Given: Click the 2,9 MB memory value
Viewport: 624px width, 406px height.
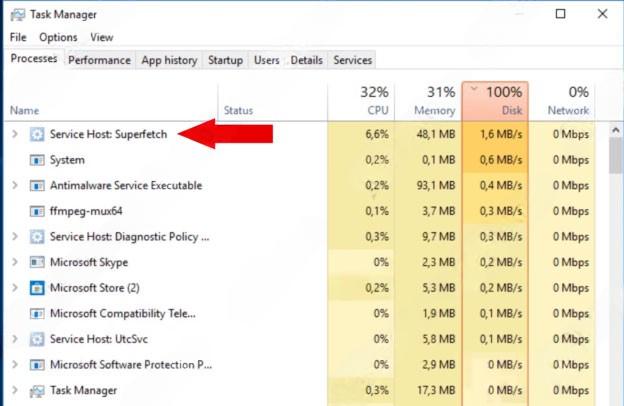Looking at the screenshot, I should 439,365.
